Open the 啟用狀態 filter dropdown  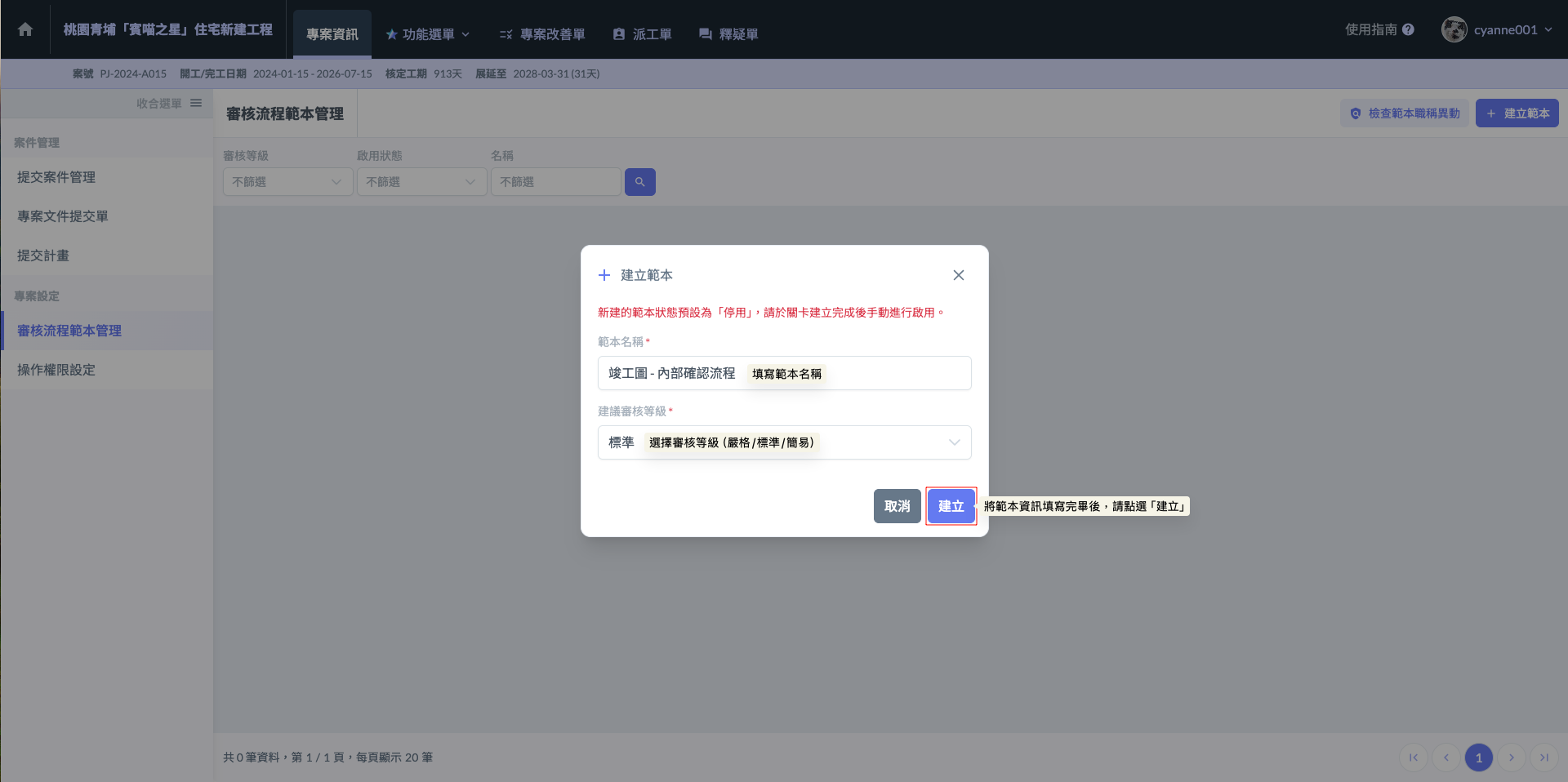422,181
